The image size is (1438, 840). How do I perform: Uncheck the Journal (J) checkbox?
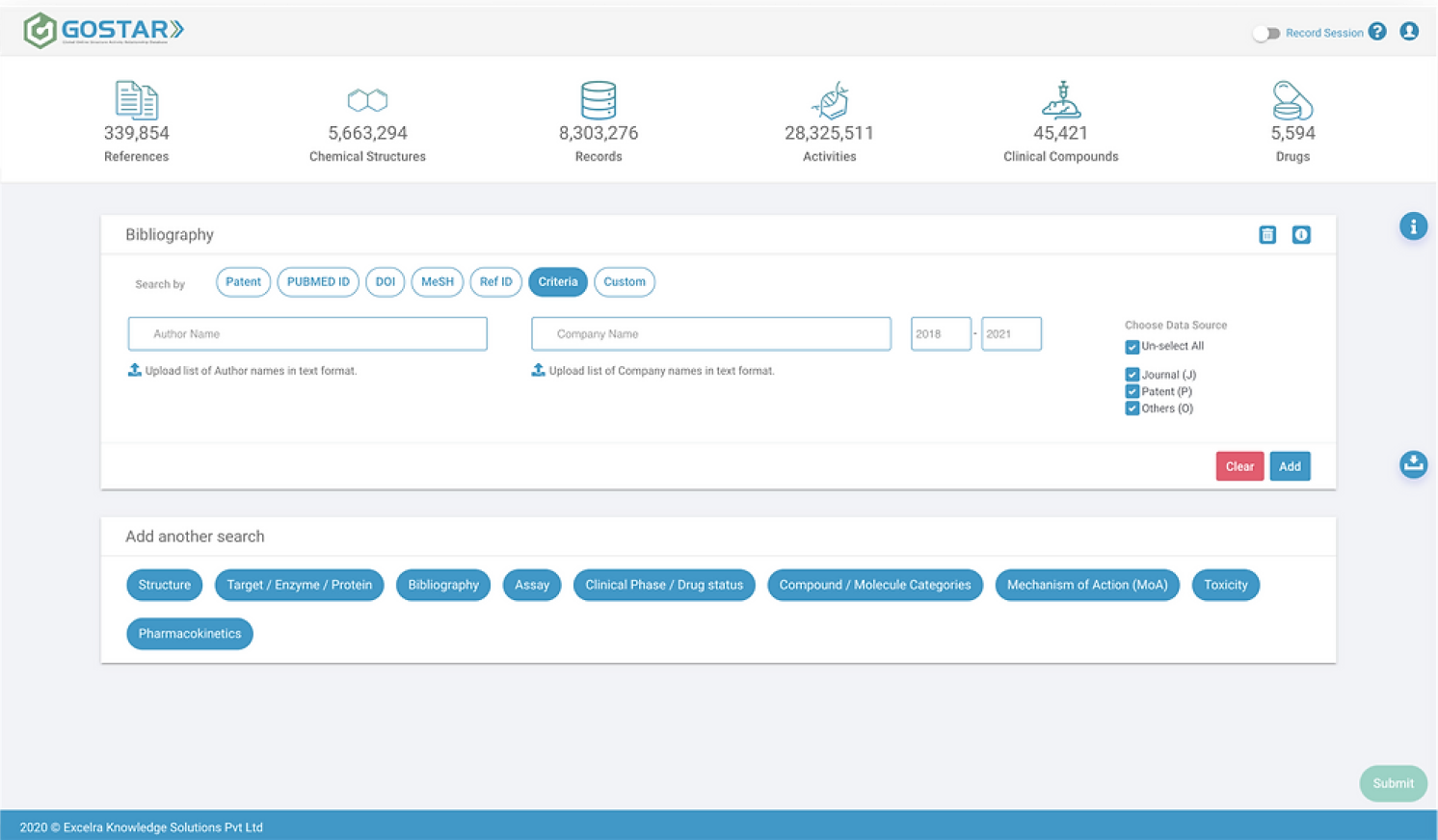click(x=1132, y=375)
